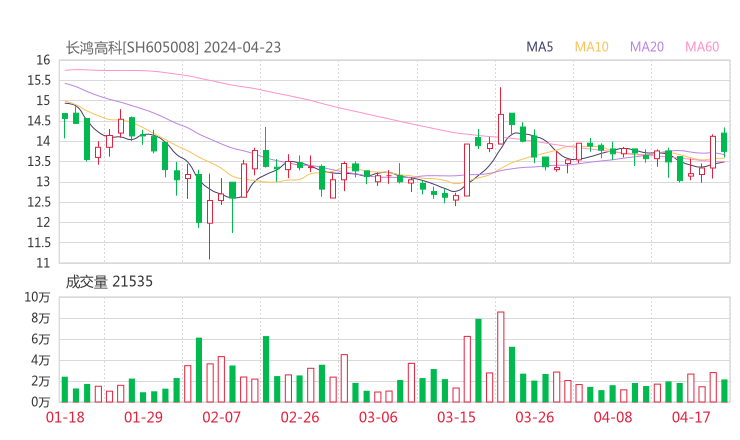Select the last green volume bar on the right

(x=724, y=391)
